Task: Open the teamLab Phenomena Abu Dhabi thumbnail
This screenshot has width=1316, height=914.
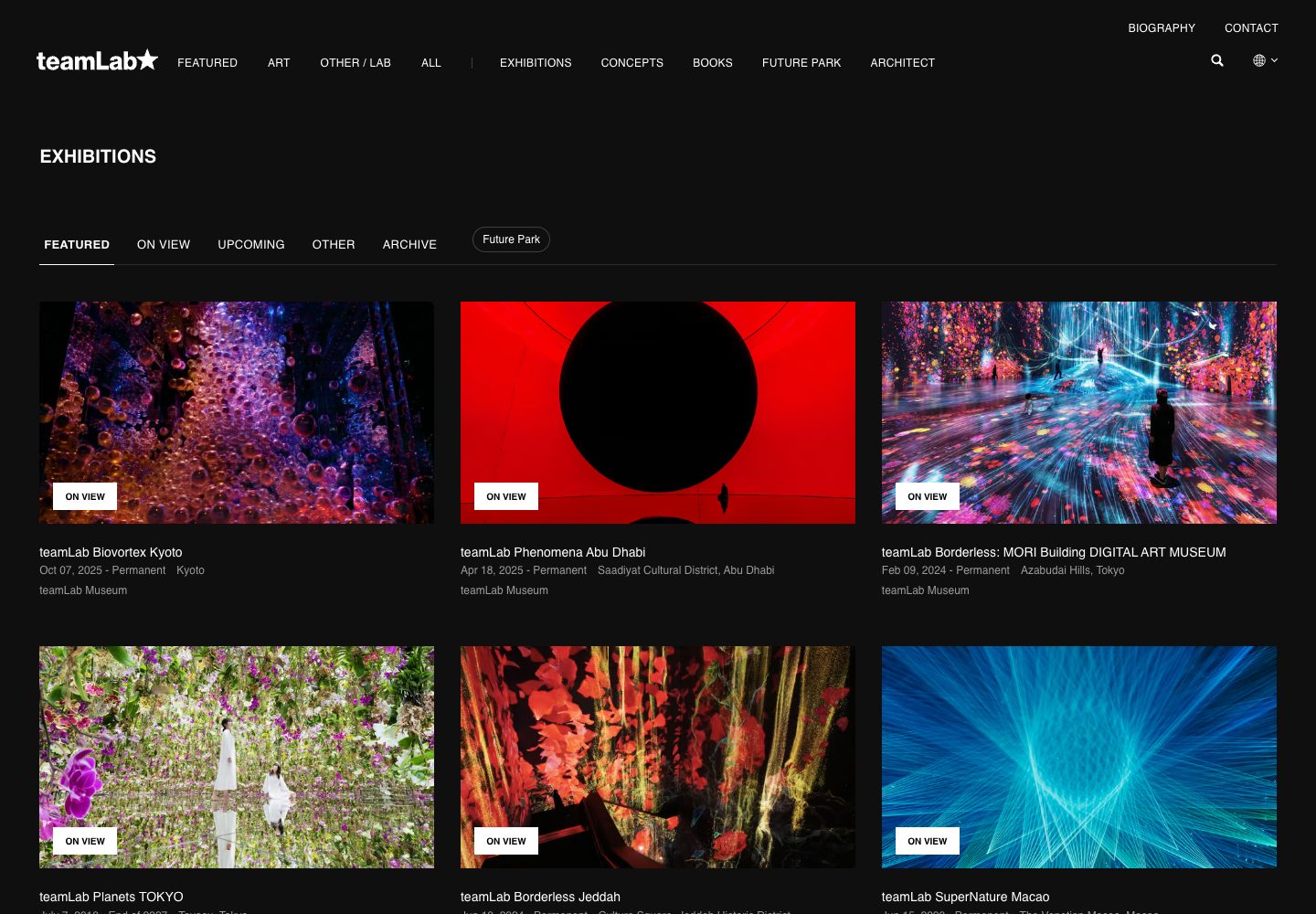Action: [658, 412]
